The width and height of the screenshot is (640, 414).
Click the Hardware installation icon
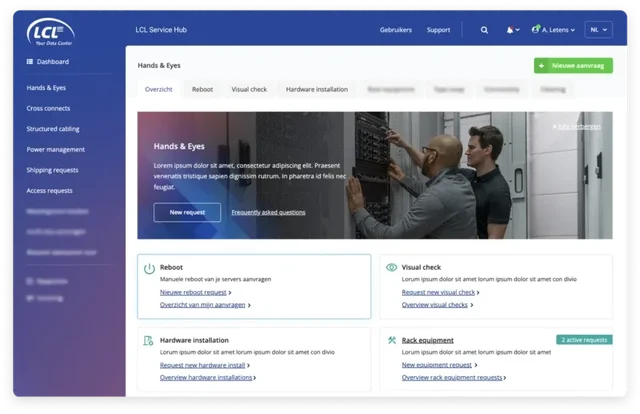(149, 341)
